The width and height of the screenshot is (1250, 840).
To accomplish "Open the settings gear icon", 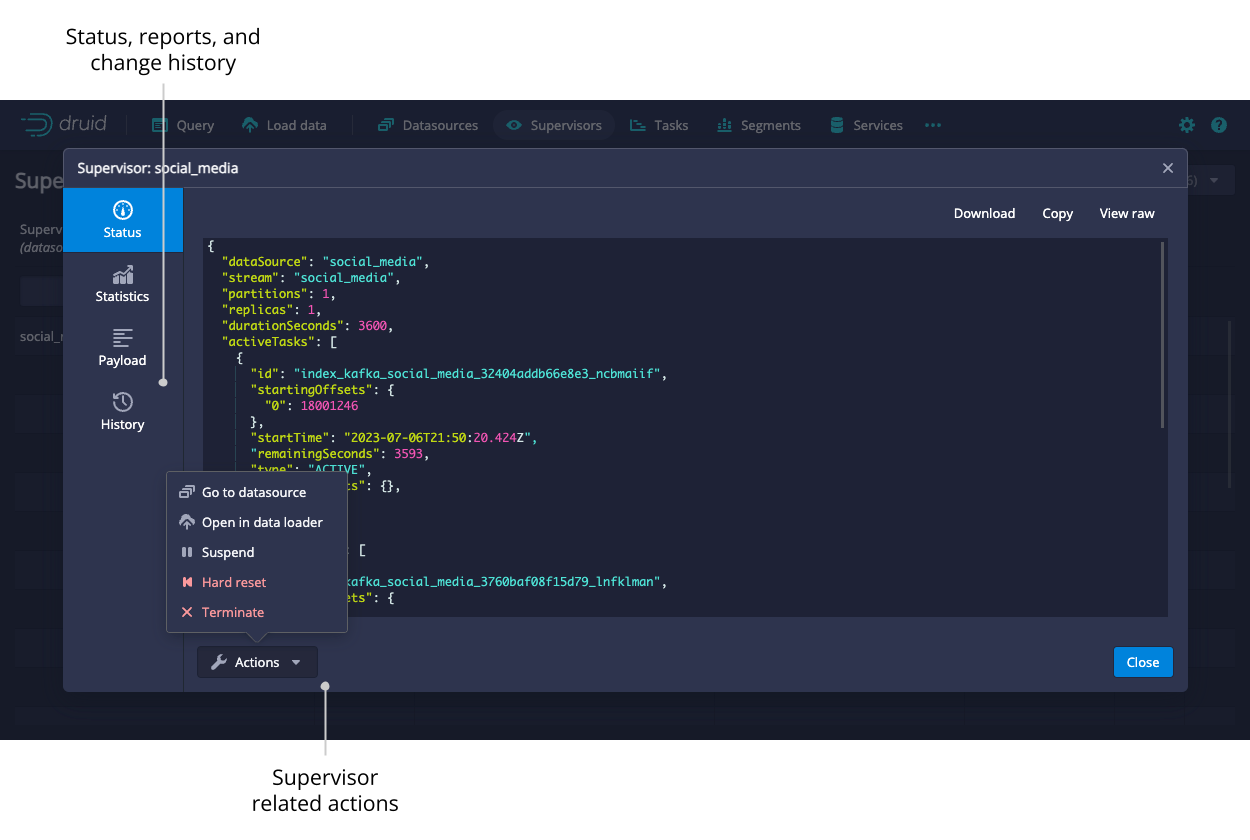I will (1186, 125).
